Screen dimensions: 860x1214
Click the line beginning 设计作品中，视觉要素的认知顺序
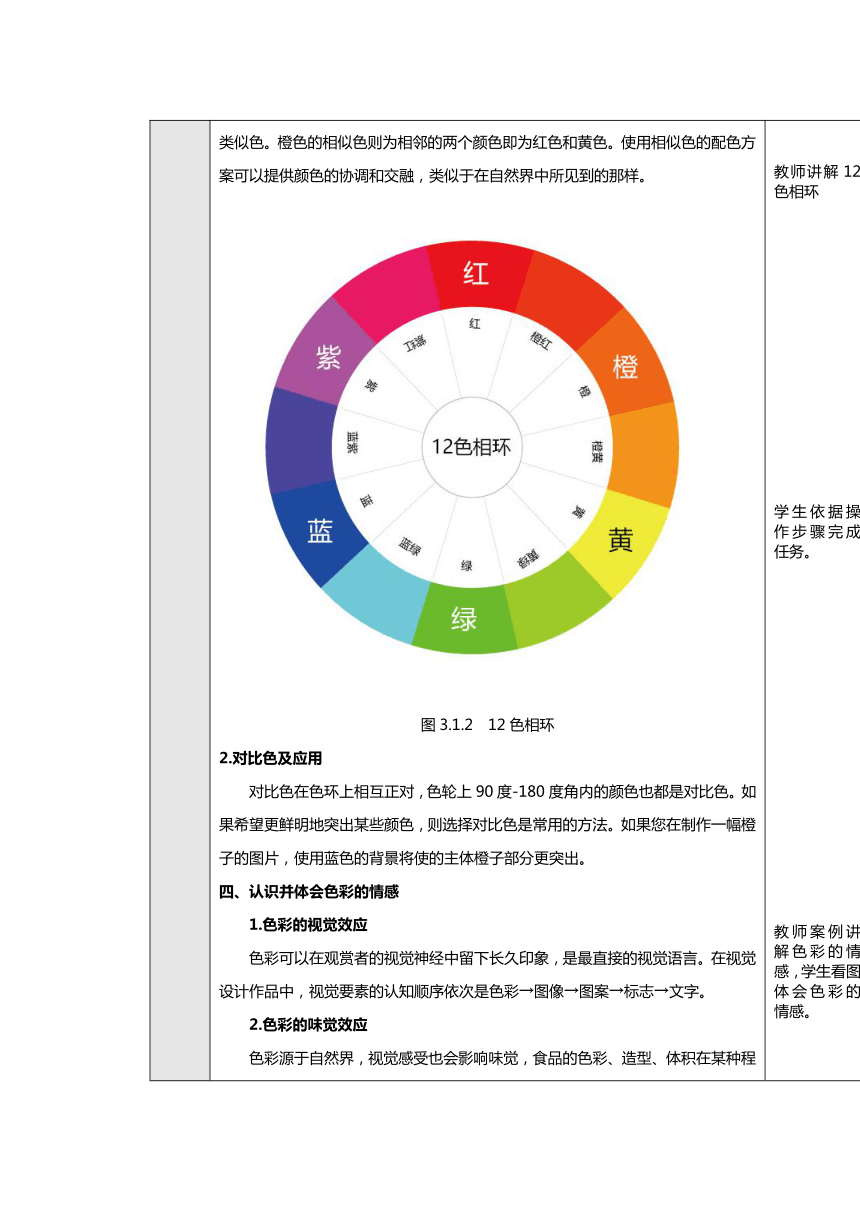(x=465, y=992)
